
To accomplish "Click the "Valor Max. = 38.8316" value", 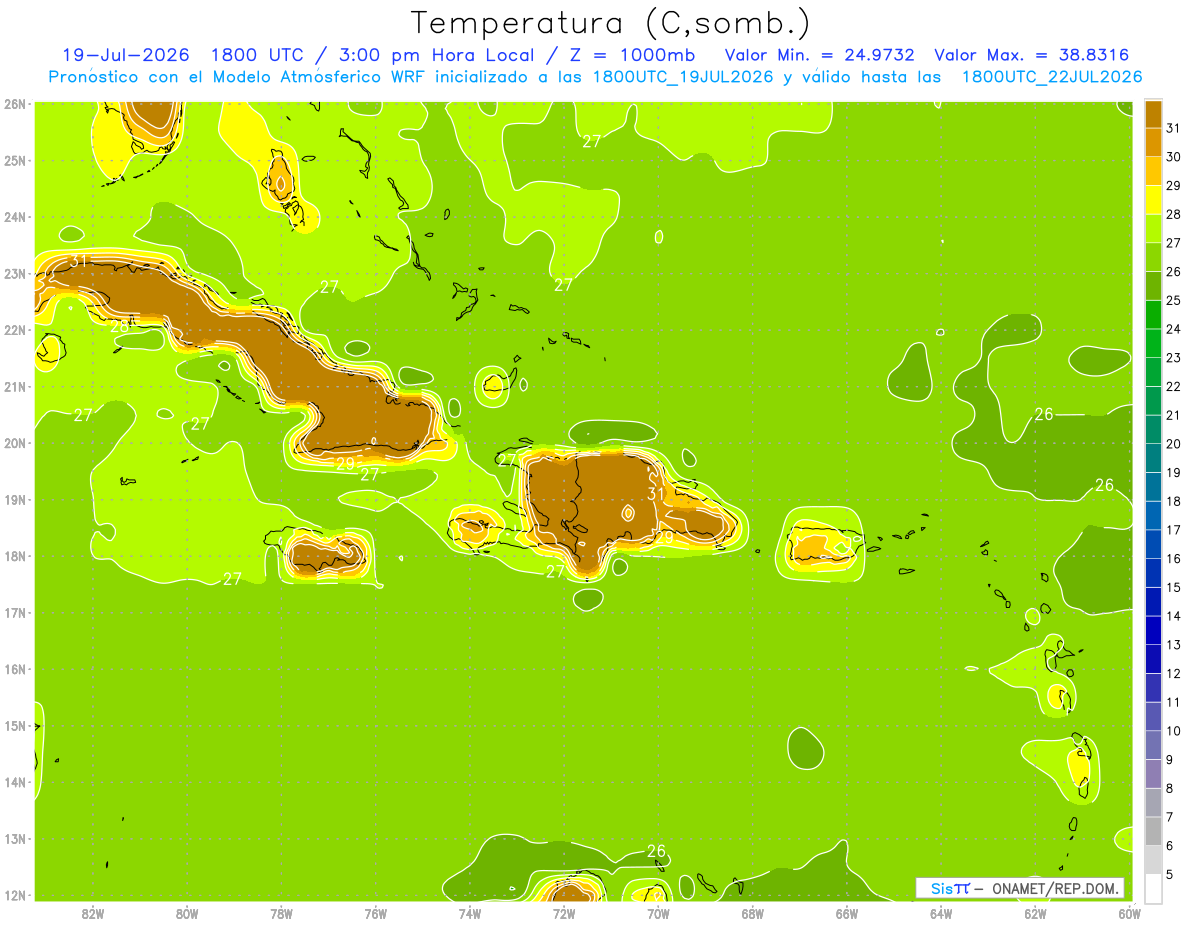I will (x=1032, y=55).
